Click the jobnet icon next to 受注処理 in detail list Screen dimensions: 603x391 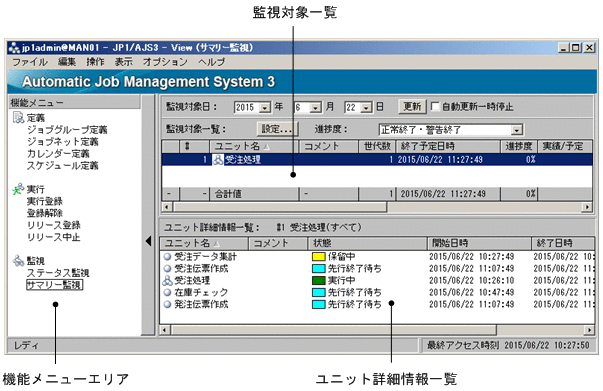tap(167, 280)
